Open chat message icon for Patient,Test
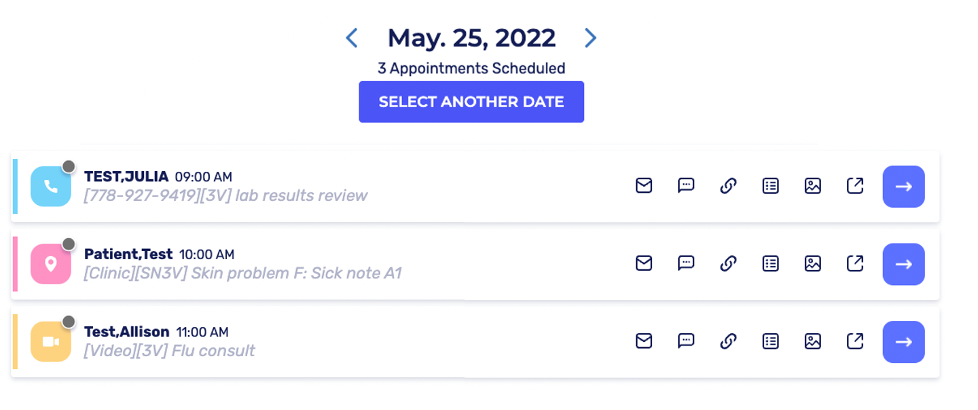 (686, 264)
